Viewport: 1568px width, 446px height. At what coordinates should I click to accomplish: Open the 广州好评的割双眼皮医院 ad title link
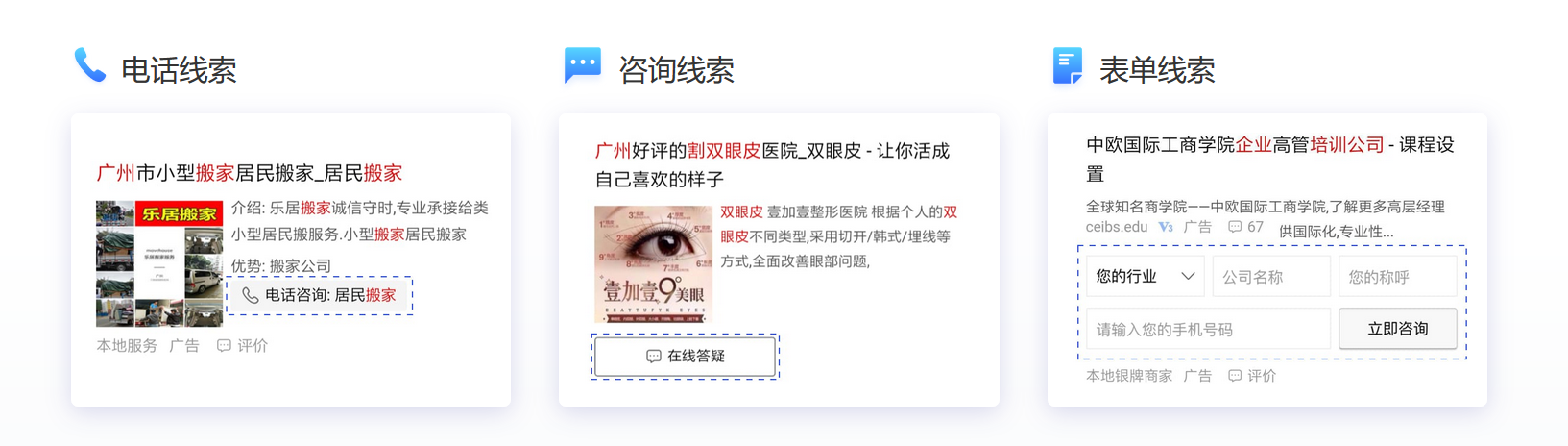click(x=772, y=165)
